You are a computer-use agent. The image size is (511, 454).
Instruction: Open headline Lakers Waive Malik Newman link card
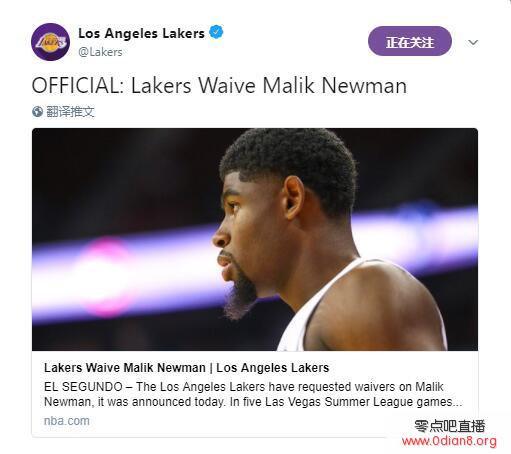[x=186, y=368]
